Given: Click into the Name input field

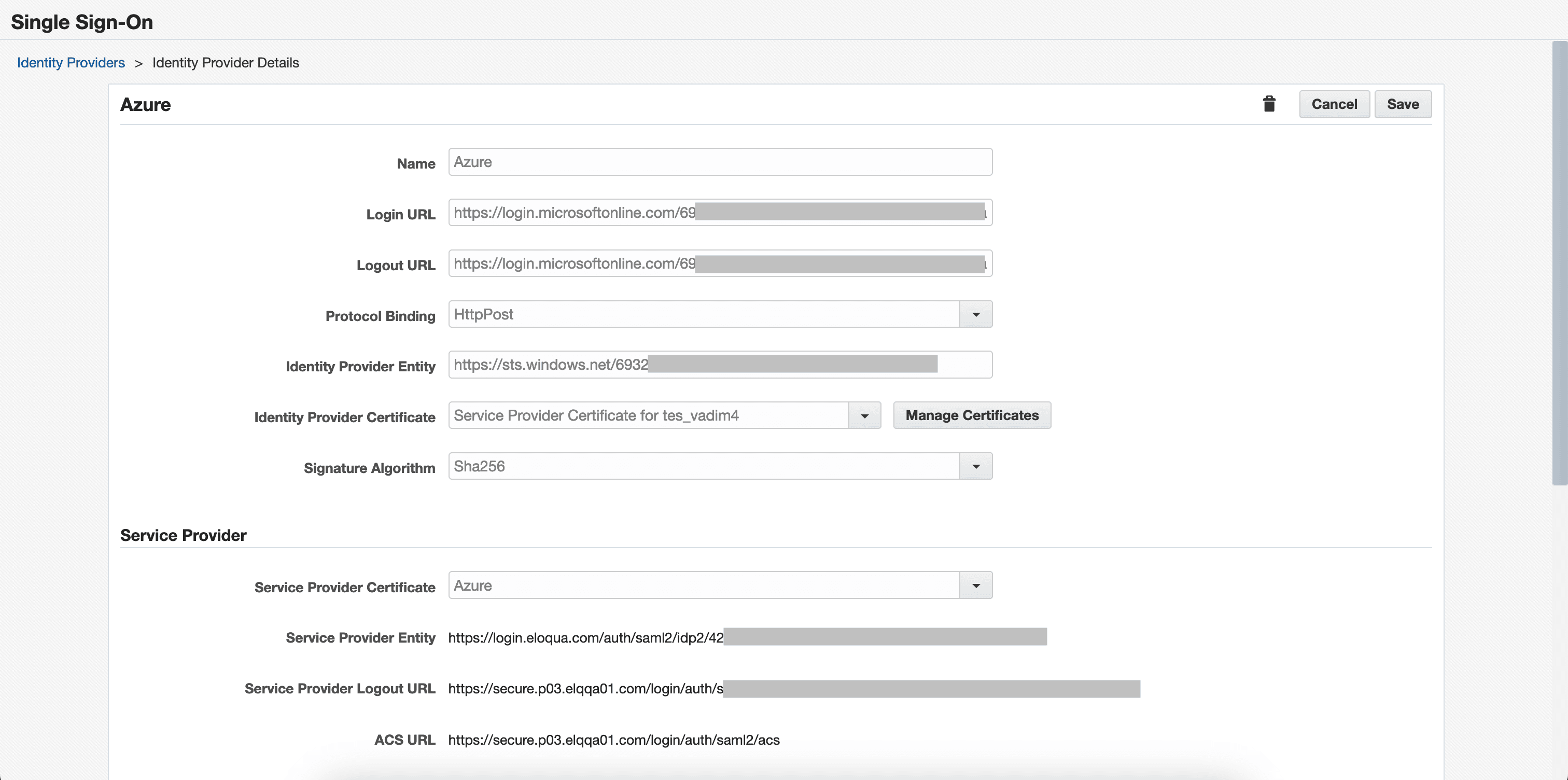Looking at the screenshot, I should 720,162.
